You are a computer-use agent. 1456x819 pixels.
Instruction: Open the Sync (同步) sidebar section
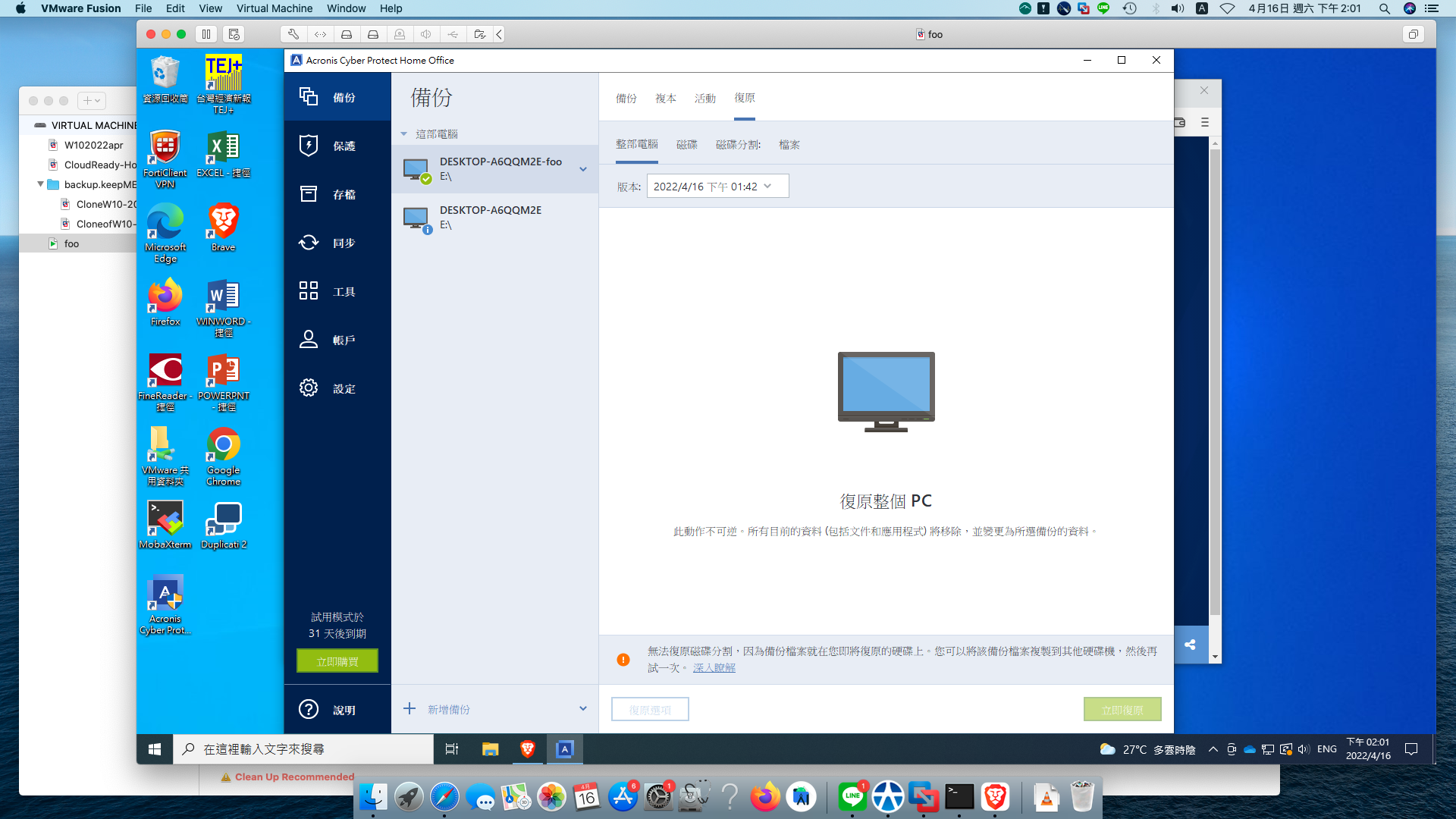pos(337,243)
